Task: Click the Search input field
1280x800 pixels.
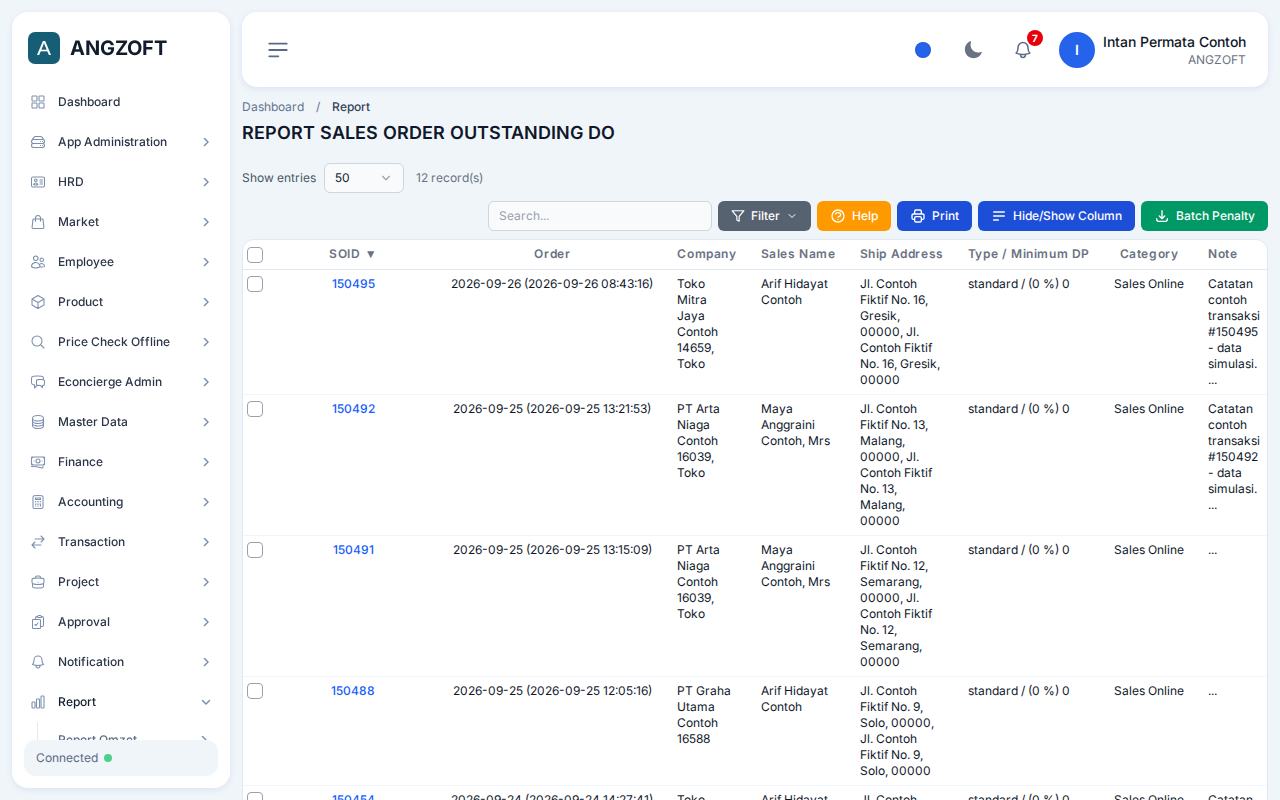Action: click(x=600, y=216)
